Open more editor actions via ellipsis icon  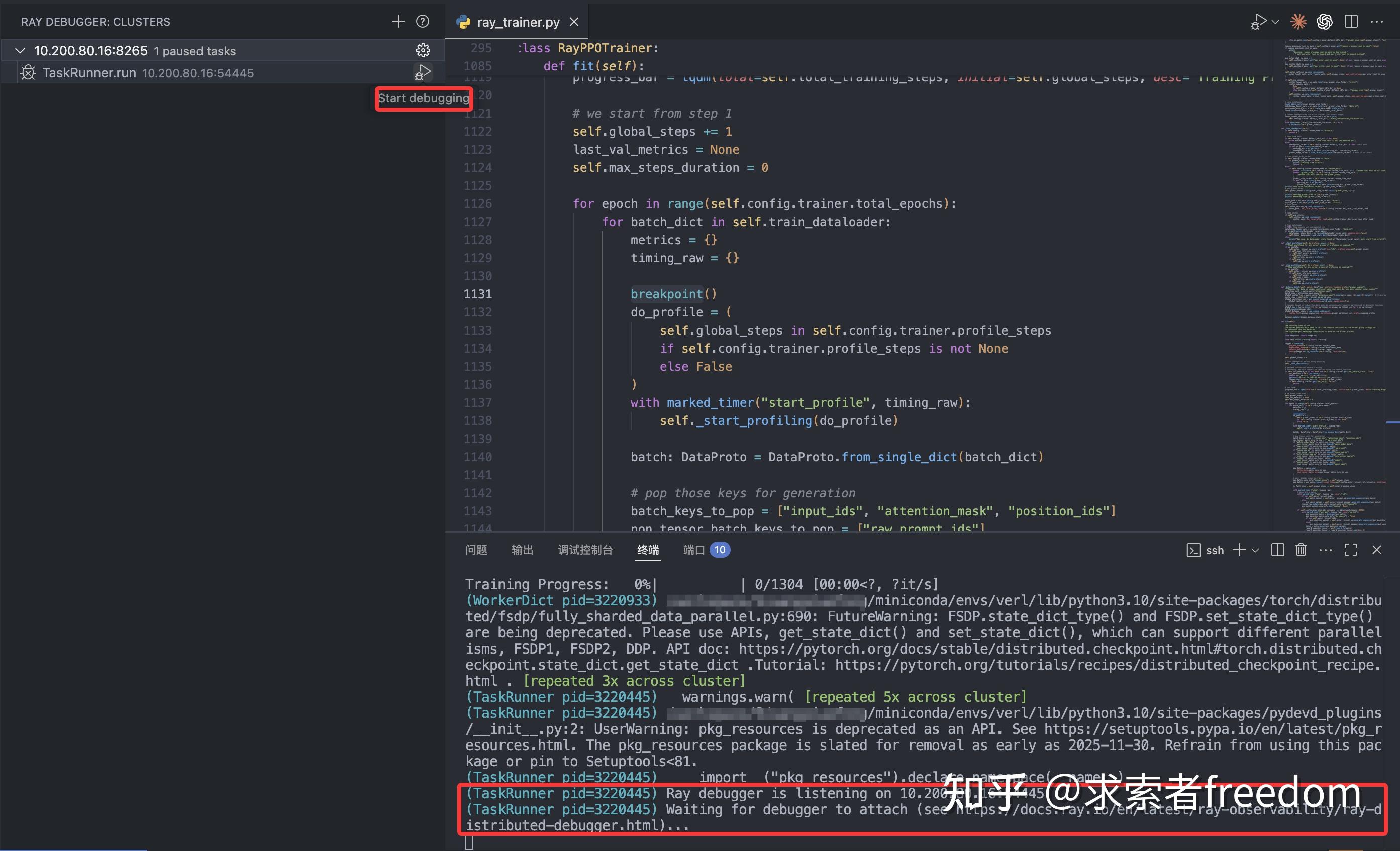point(1377,21)
